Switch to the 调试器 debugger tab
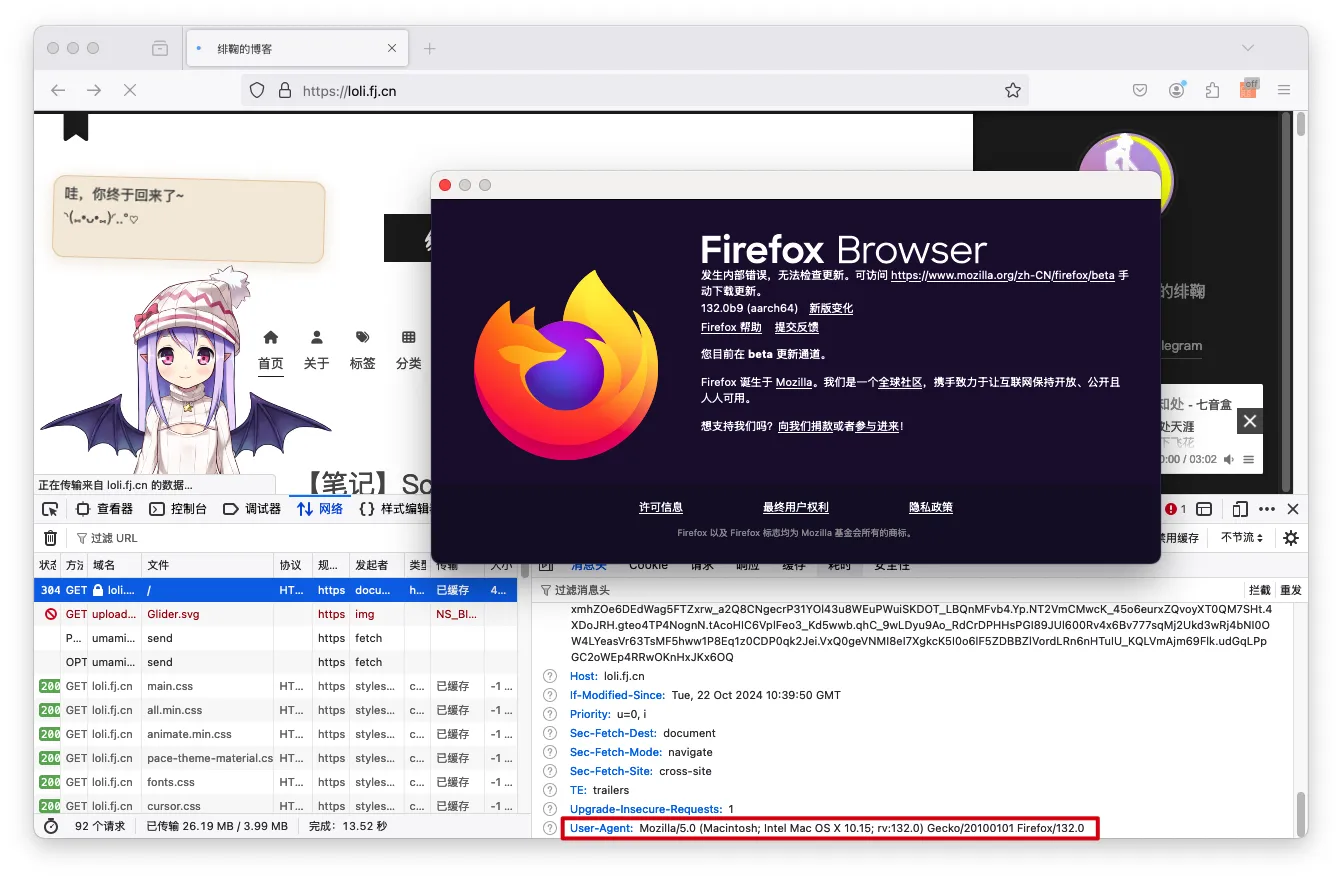Screen dimensions: 1342x880 [252, 509]
